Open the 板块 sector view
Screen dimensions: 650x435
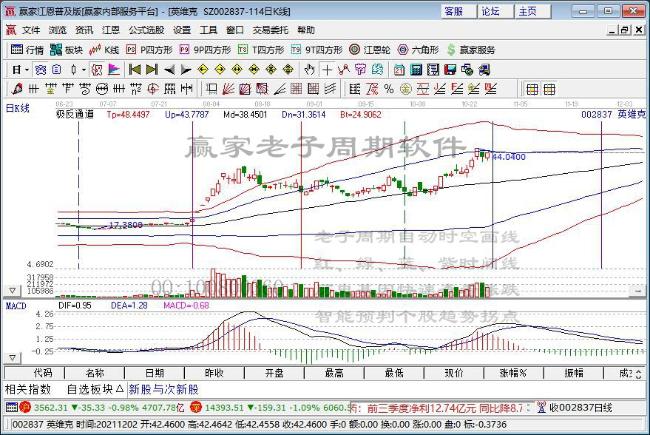coord(66,50)
